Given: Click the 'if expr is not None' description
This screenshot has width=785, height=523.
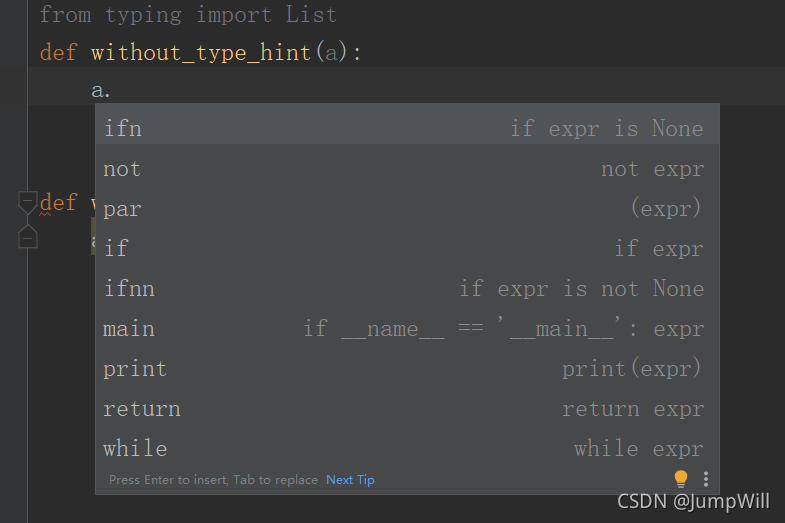Looking at the screenshot, I should pyautogui.click(x=582, y=289).
